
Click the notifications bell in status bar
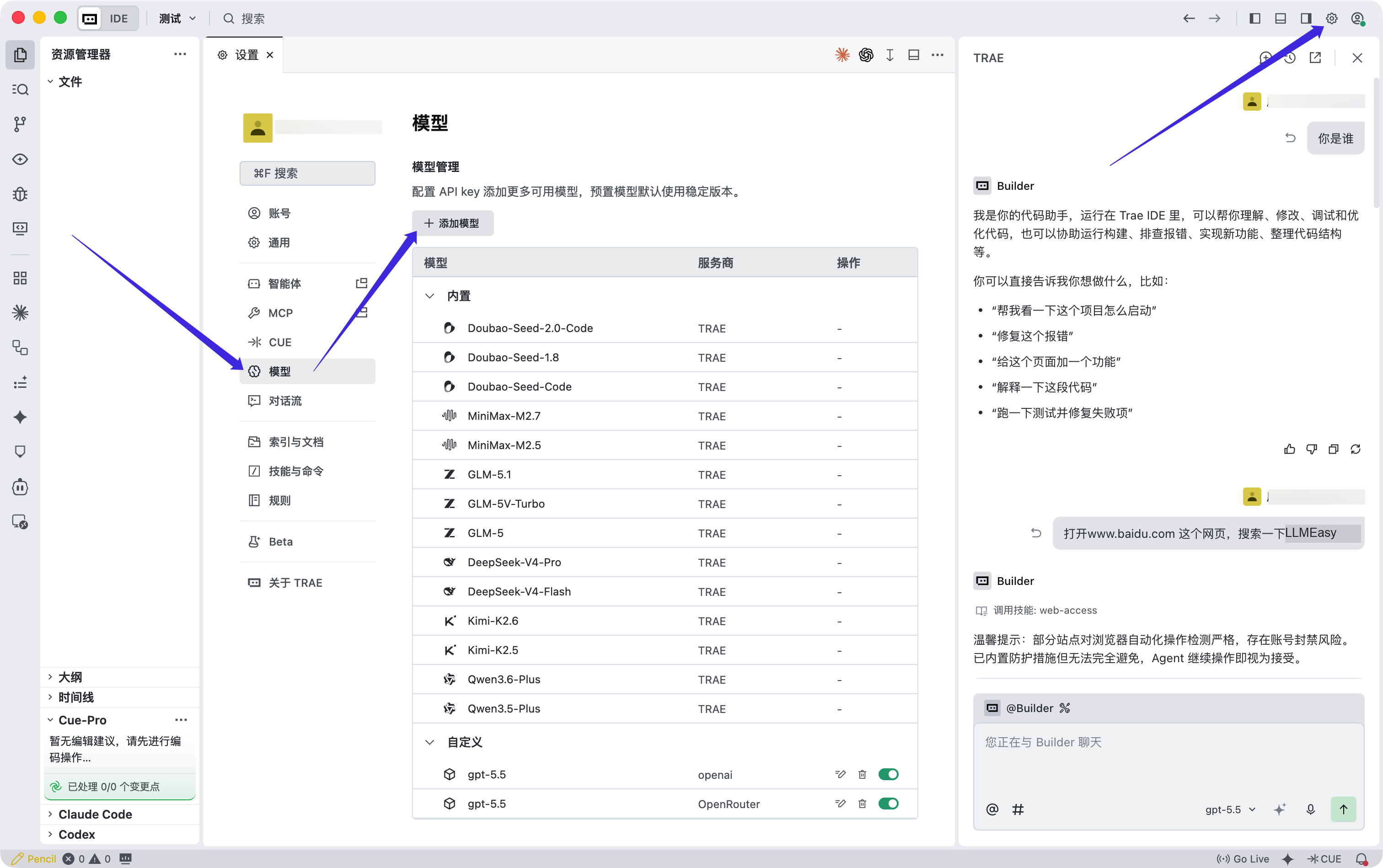1361,859
